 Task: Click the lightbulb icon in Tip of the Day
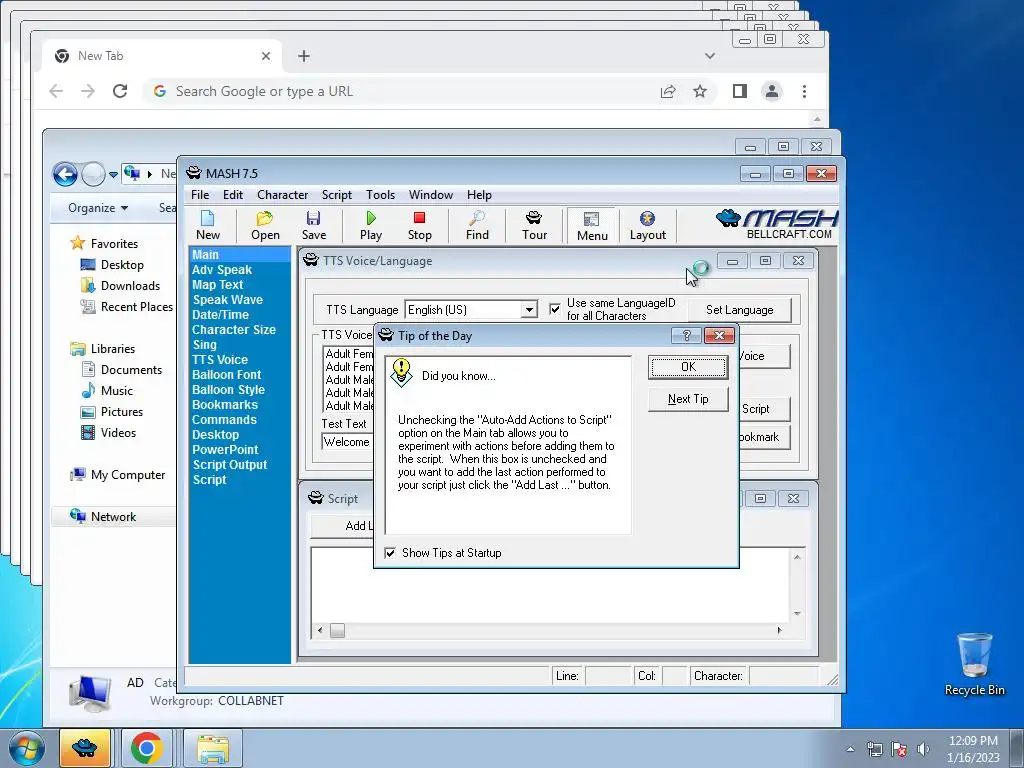click(x=401, y=373)
